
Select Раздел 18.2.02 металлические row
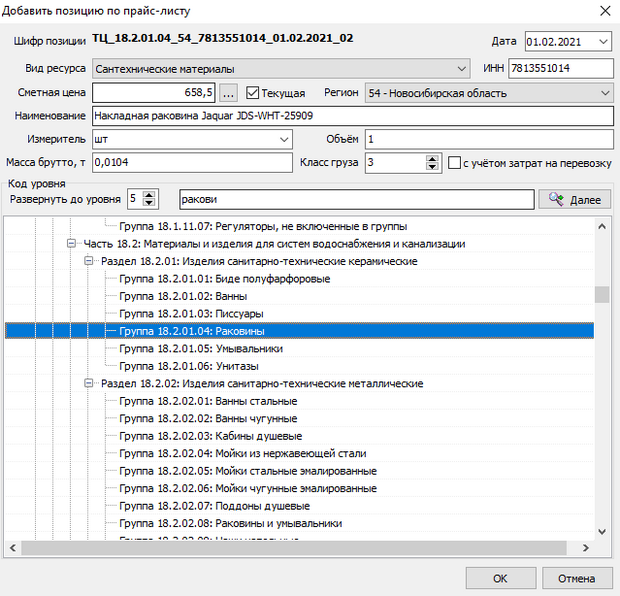pyautogui.click(x=262, y=383)
